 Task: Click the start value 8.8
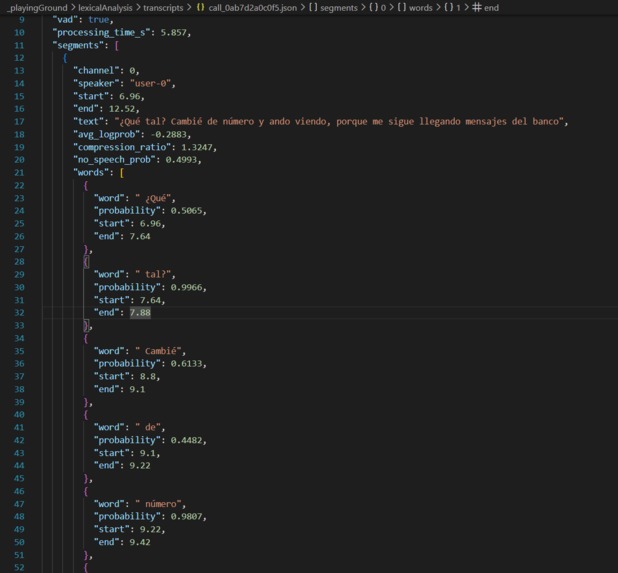click(x=148, y=377)
